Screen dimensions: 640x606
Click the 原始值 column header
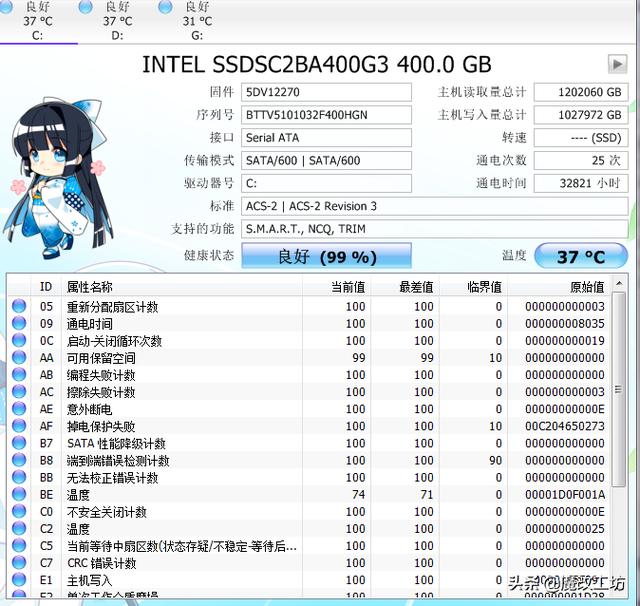point(560,287)
